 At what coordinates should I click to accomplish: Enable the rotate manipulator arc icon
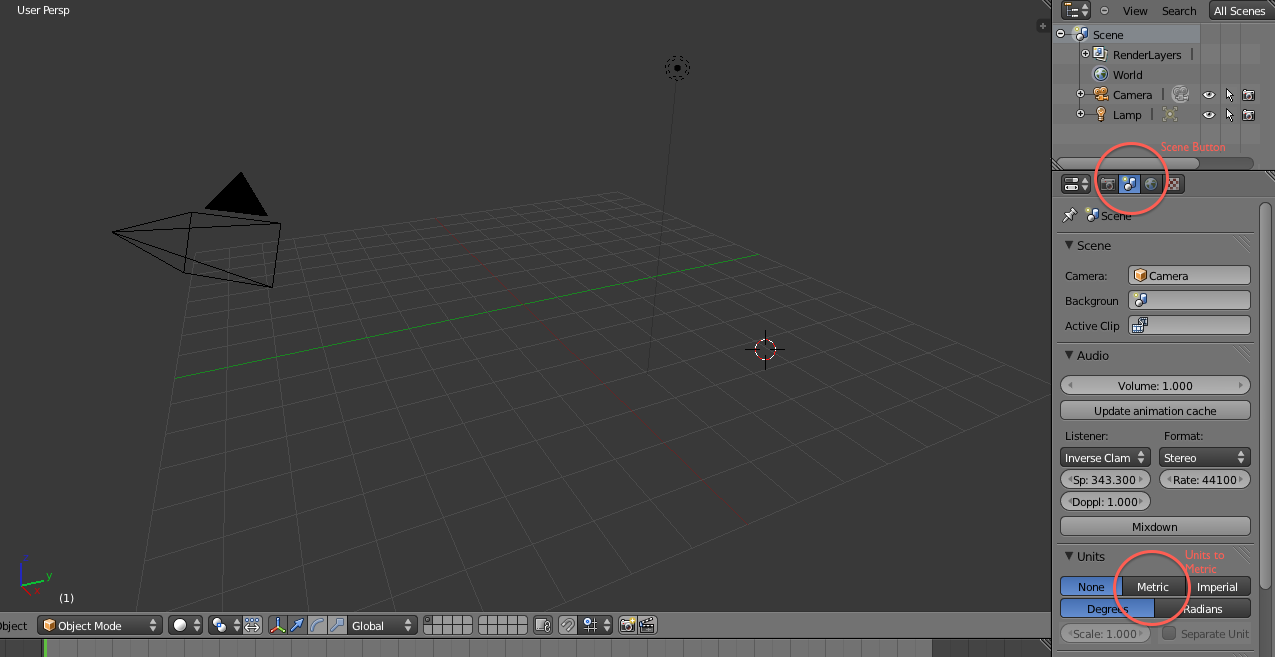click(317, 625)
